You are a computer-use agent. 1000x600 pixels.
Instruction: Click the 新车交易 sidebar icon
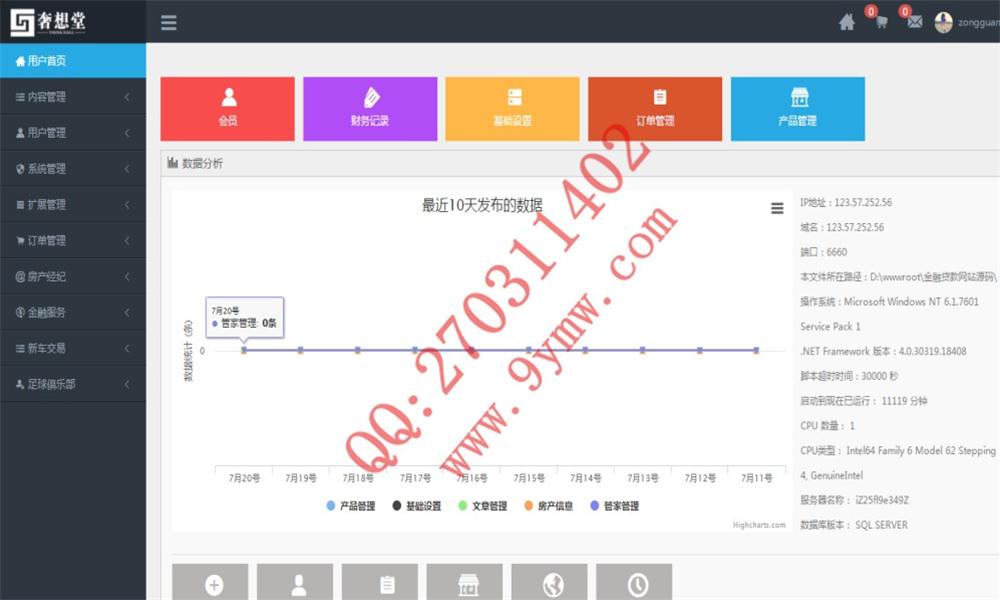20,348
